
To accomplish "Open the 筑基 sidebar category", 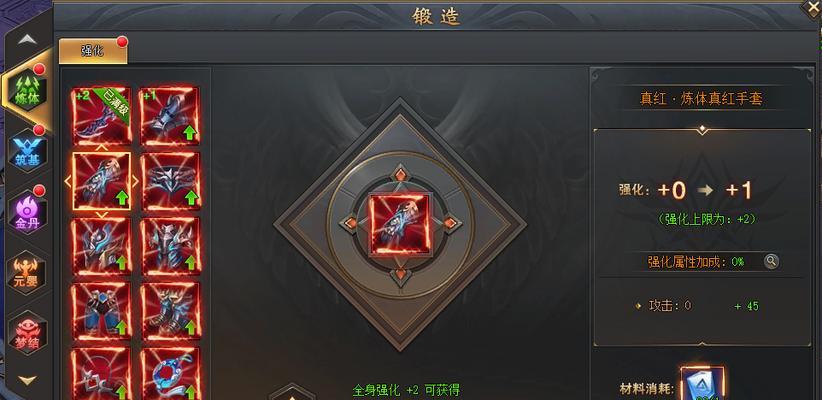I will coord(28,152).
